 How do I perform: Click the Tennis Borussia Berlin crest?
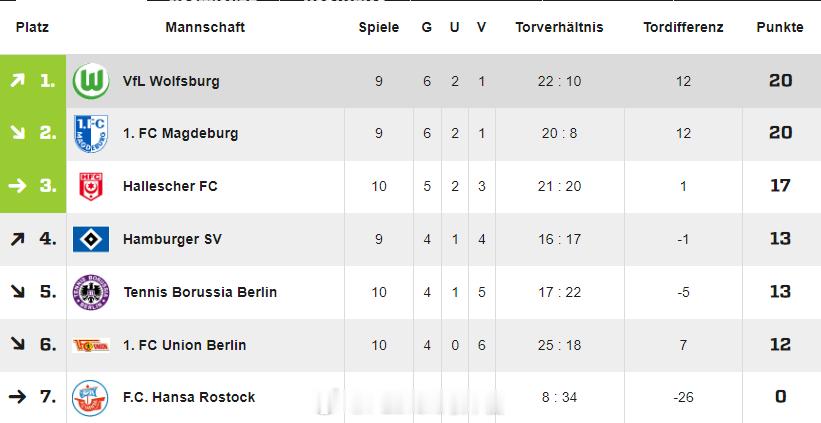tap(91, 292)
